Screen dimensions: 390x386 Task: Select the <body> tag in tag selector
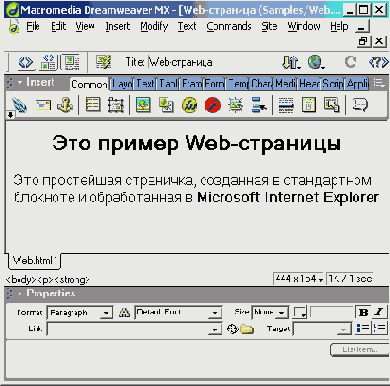tap(21, 279)
